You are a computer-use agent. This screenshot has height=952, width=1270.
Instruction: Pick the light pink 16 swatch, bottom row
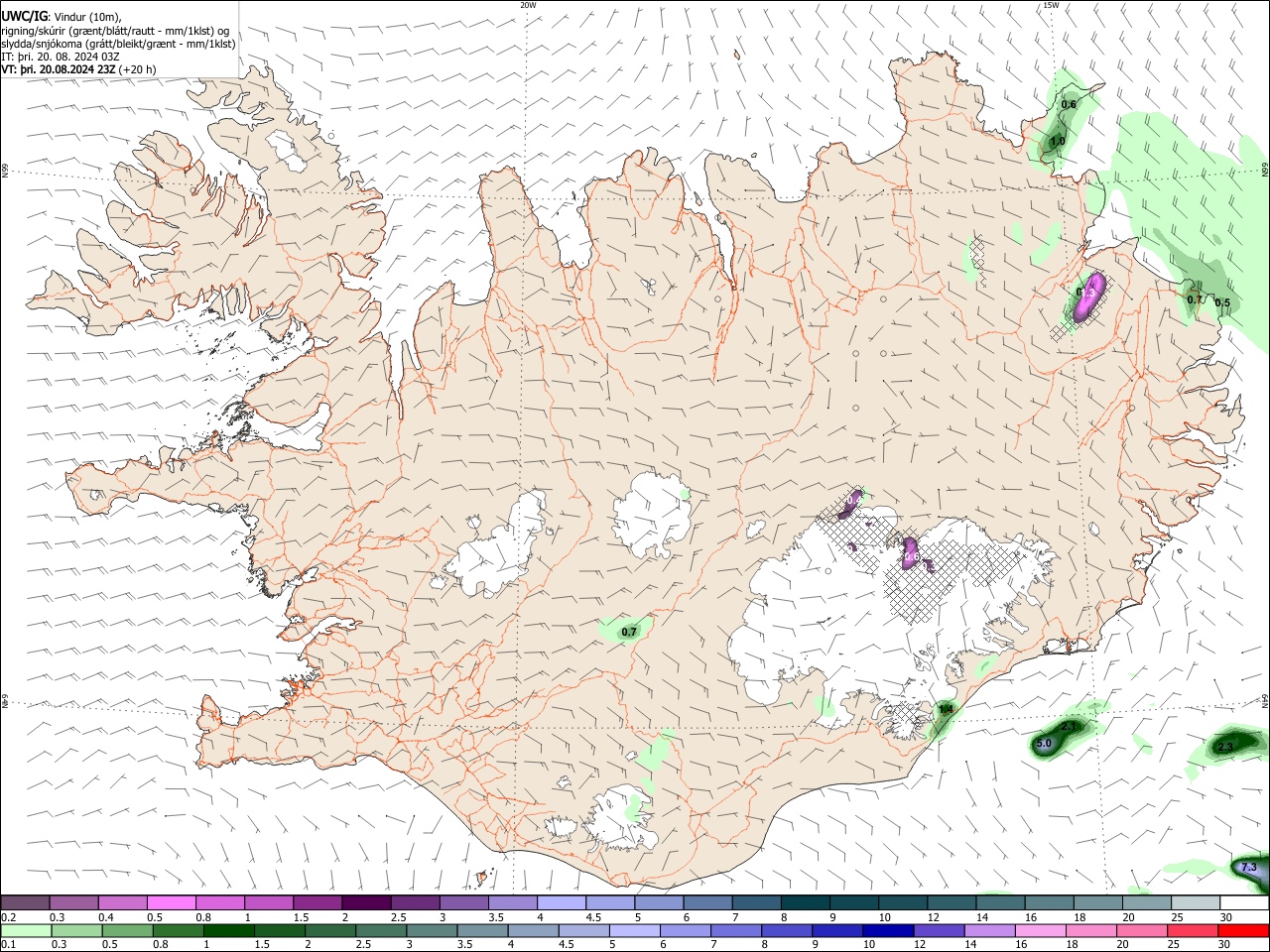(x=1041, y=931)
